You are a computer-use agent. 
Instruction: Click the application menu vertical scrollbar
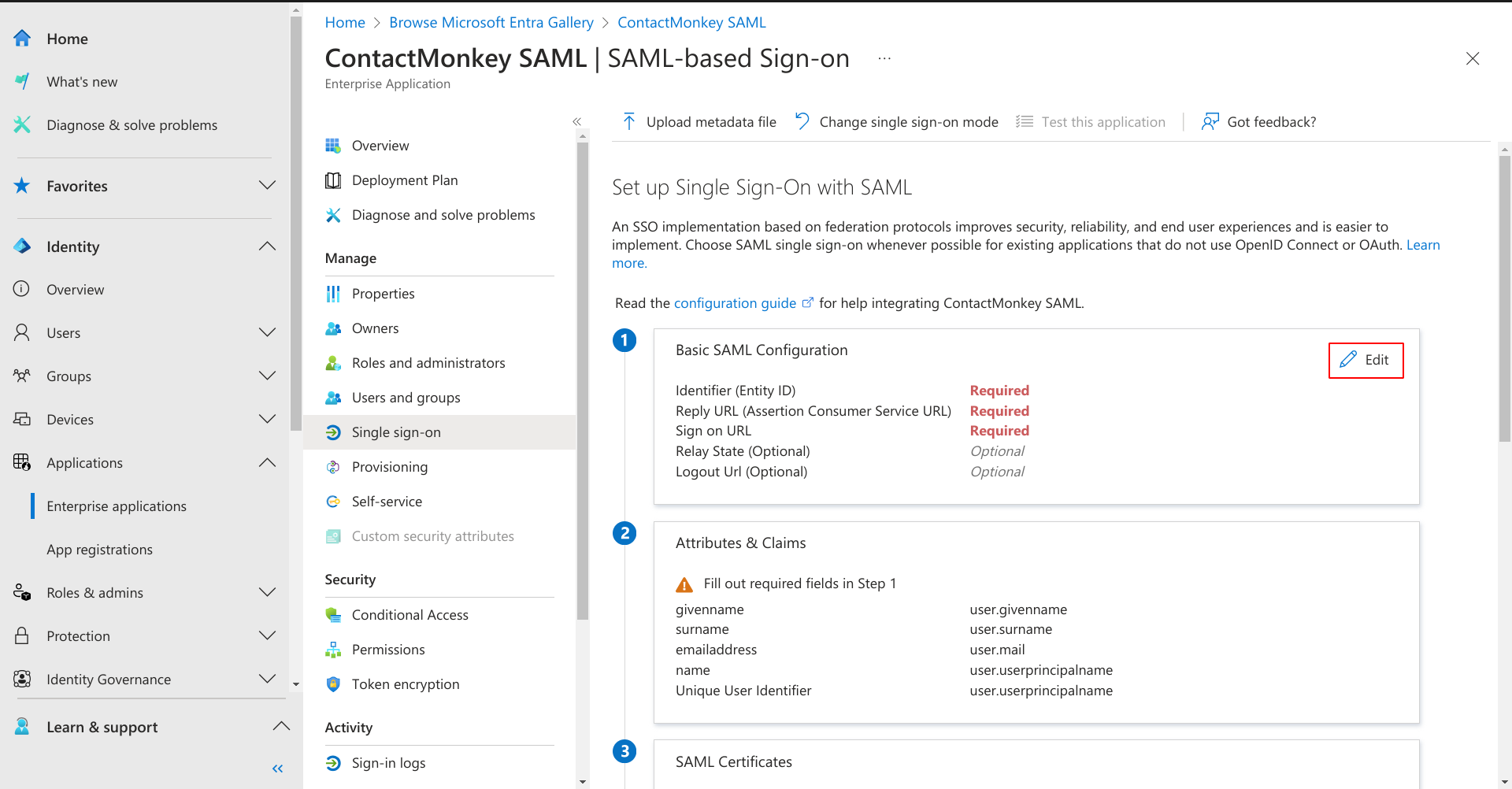(x=583, y=382)
